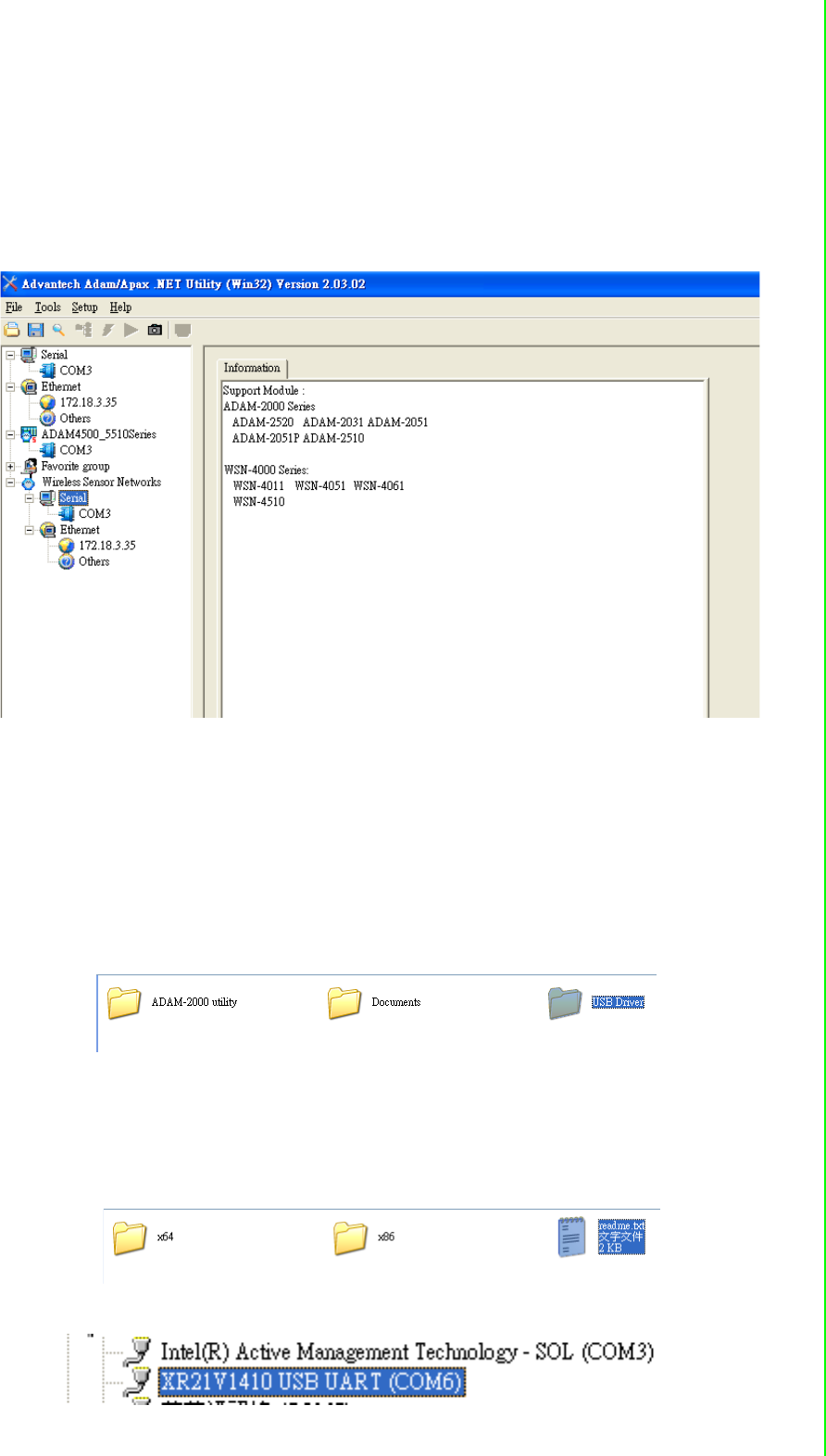Select Ethernet under Wireless Sensor Networks
Screen dimensions: 826x1456
(x=80, y=531)
